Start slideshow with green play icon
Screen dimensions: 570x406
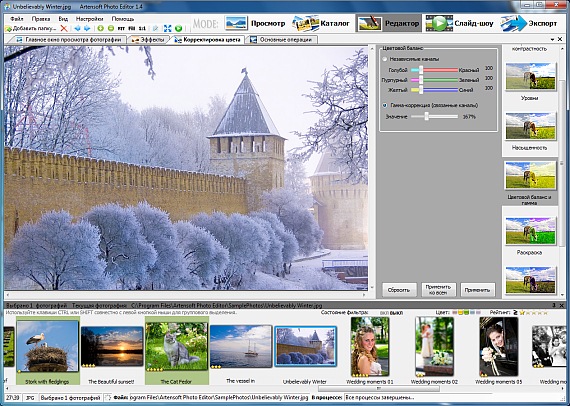[178, 28]
